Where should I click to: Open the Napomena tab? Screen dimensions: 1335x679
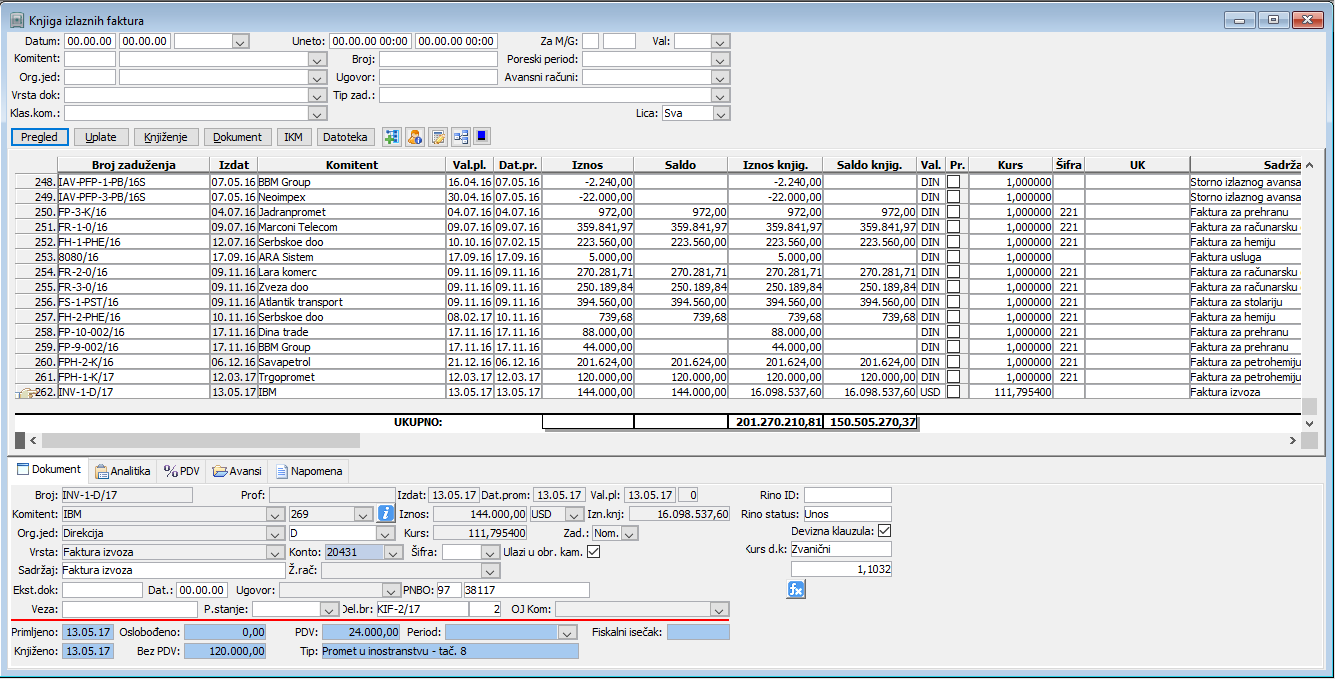(x=309, y=470)
